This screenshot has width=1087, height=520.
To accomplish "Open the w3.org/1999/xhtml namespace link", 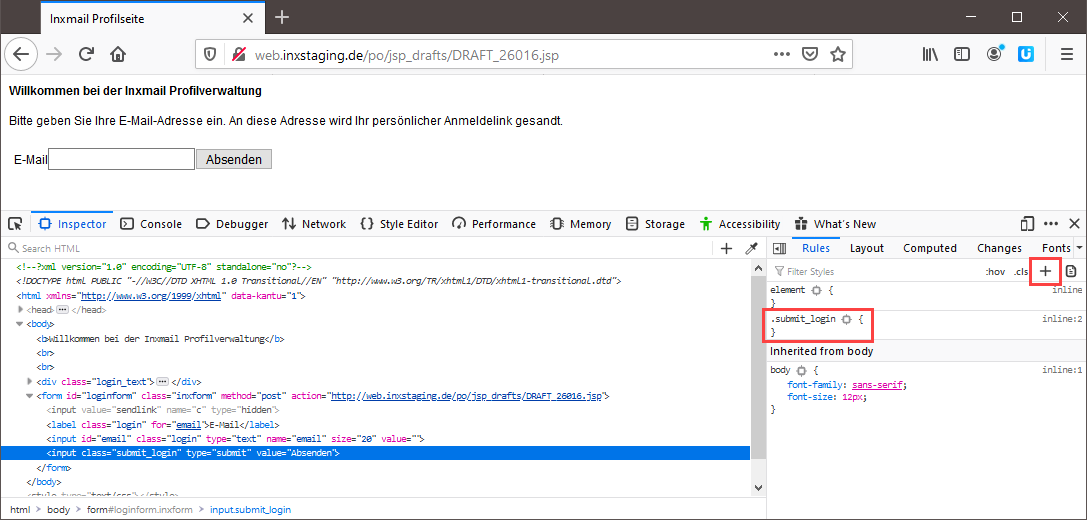I will tap(151, 296).
